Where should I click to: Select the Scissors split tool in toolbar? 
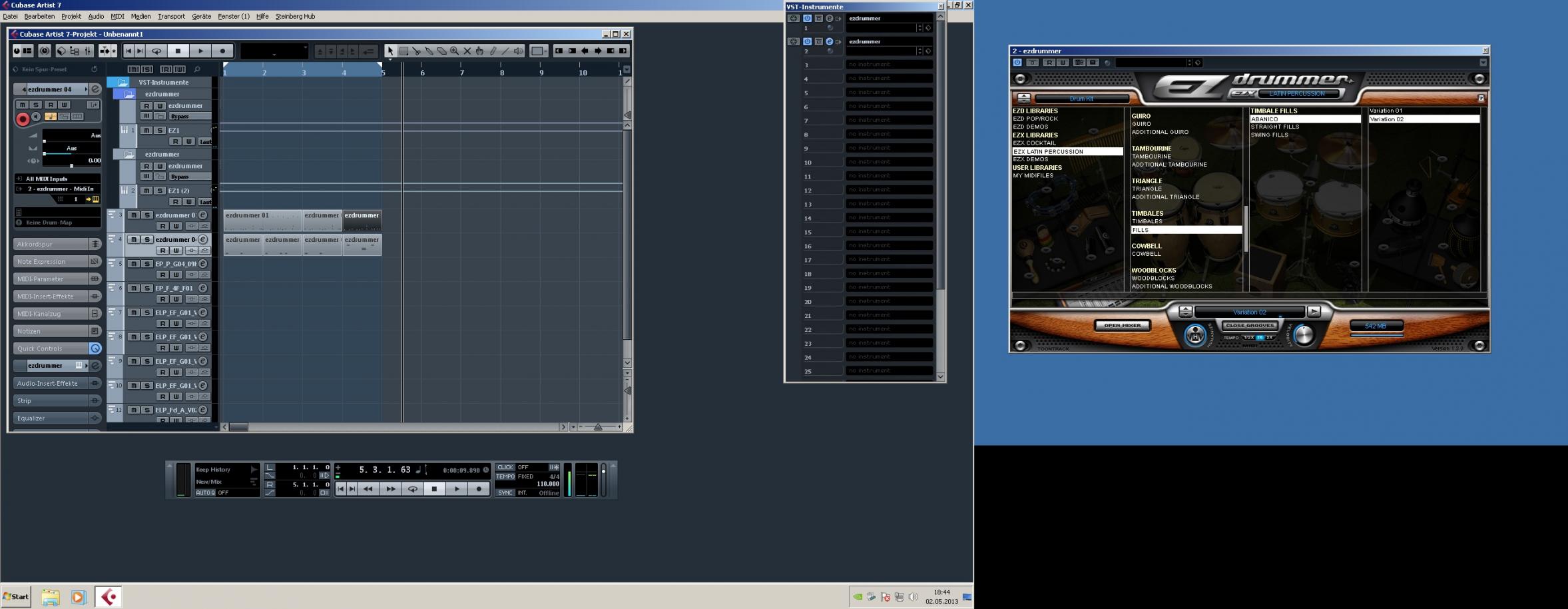pos(416,51)
